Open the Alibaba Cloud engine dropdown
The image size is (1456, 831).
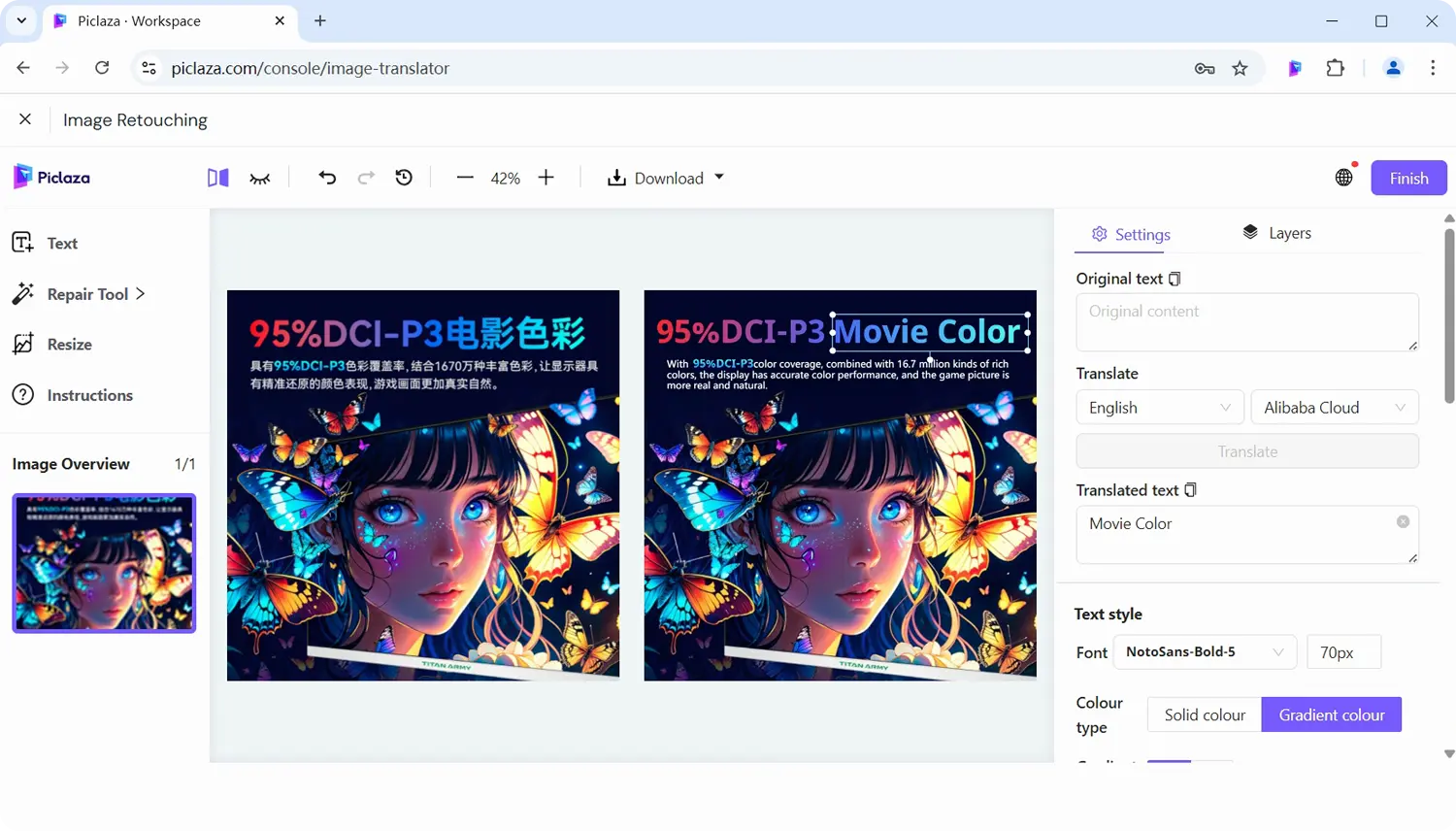[x=1335, y=408]
